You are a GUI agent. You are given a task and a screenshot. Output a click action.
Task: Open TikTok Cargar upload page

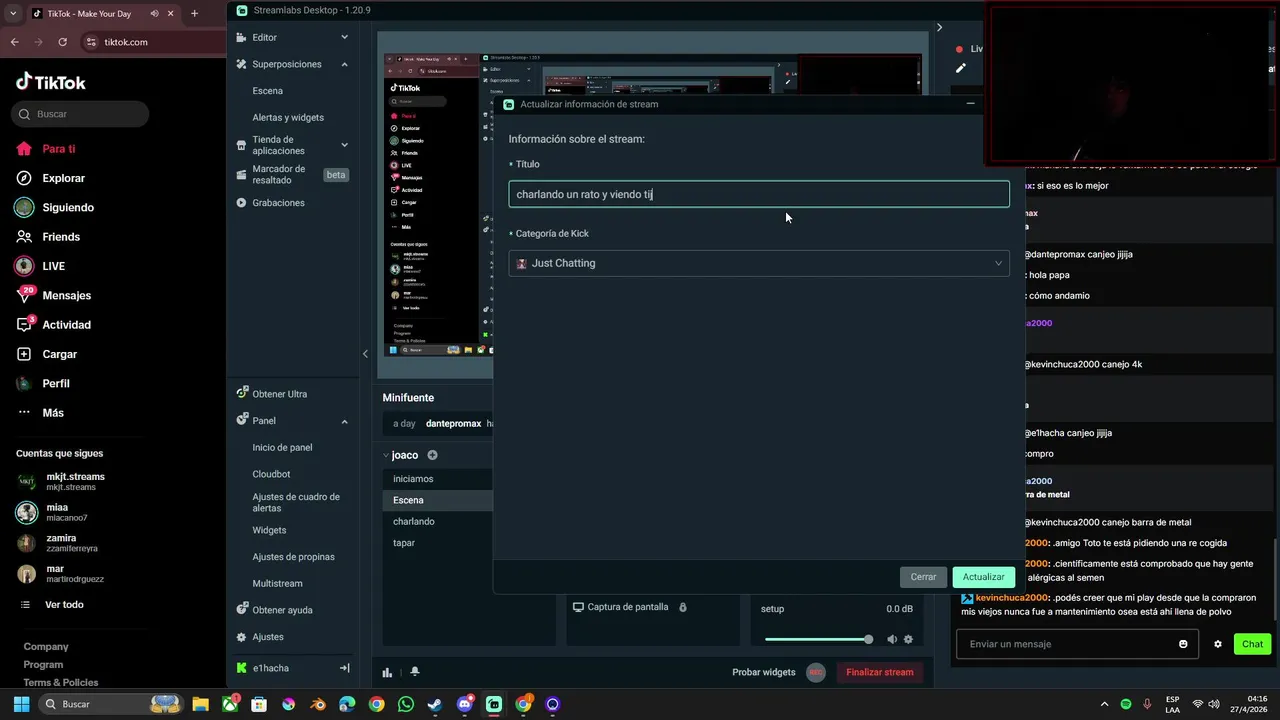click(59, 354)
